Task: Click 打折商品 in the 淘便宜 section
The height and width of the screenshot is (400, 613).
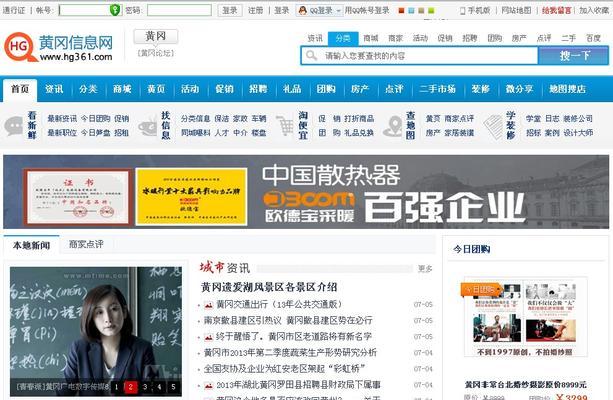Action: [359, 118]
